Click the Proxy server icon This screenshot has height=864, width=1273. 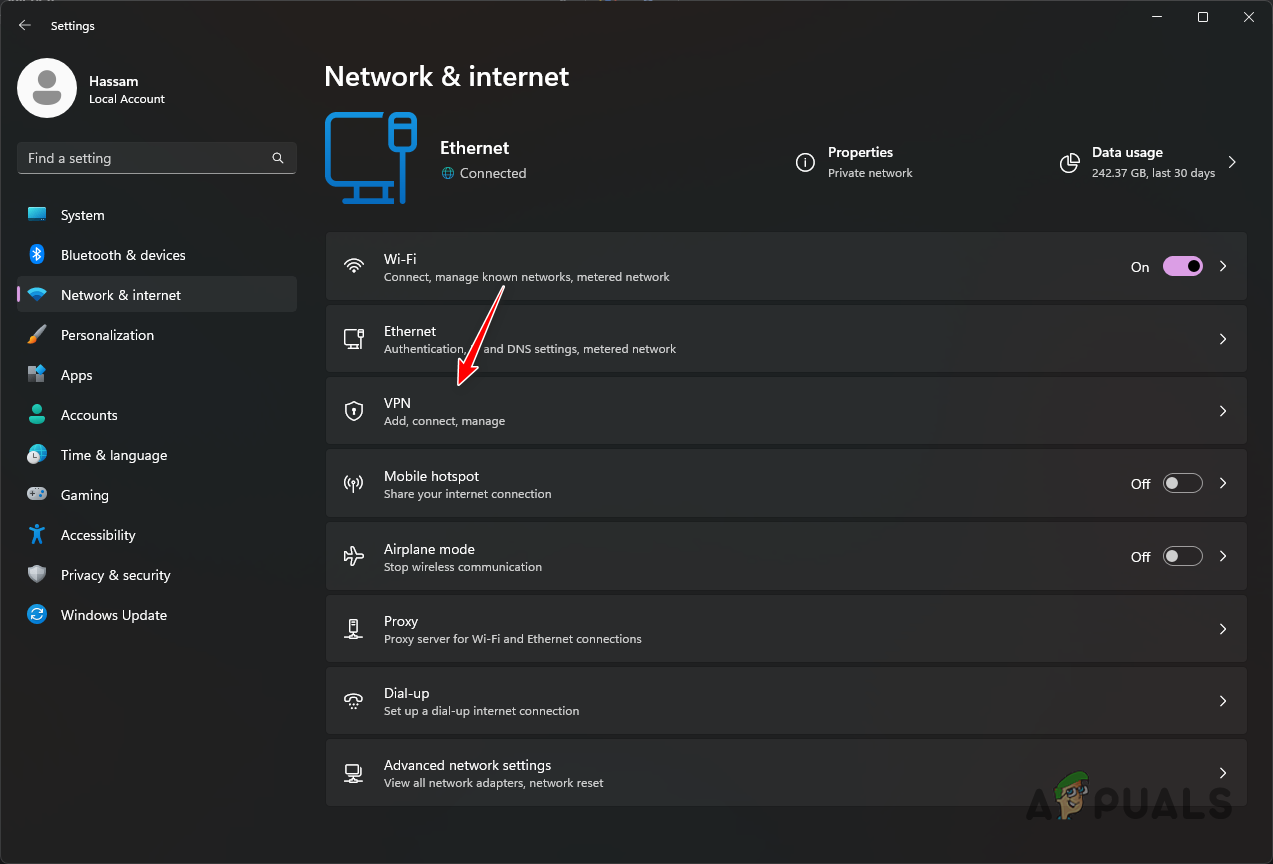pyautogui.click(x=354, y=628)
